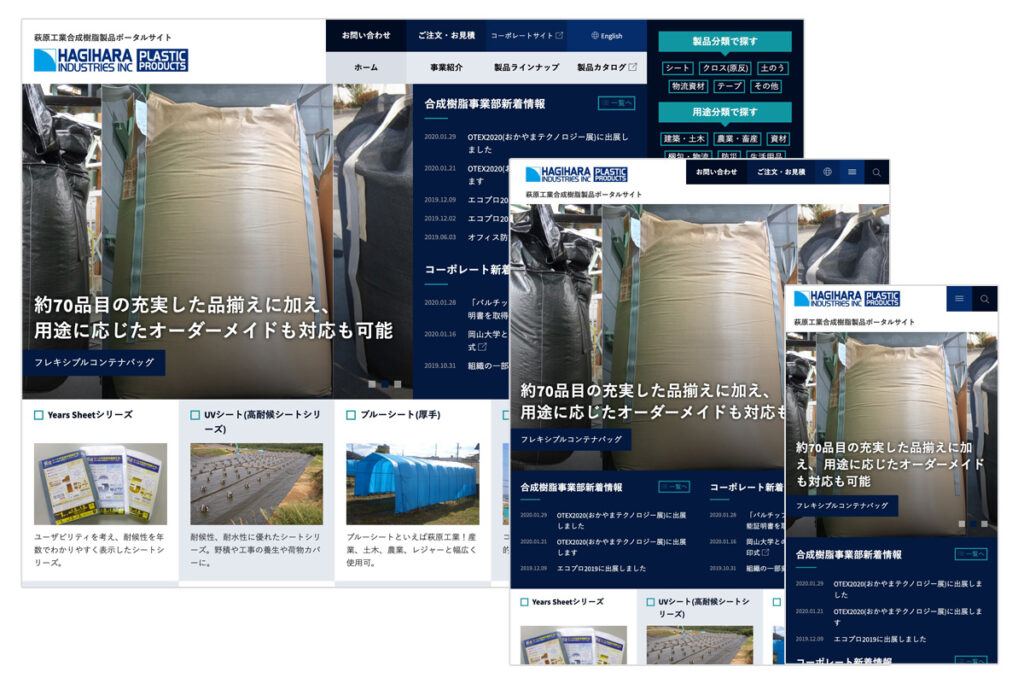Click フレキシブルコンテナバッグ hero button in mobile view
This screenshot has width=1024, height=684.
pyautogui.click(x=842, y=506)
